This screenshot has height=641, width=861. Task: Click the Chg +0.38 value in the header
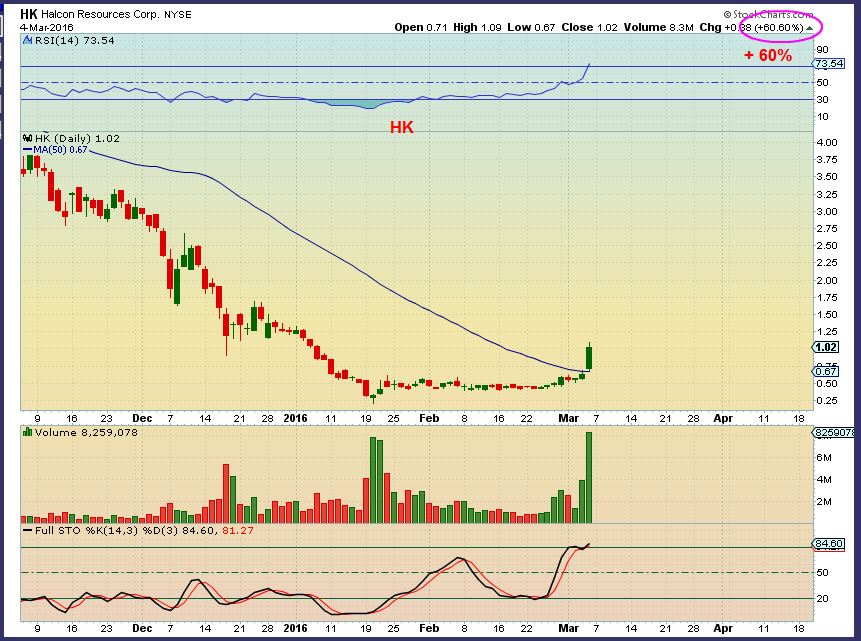725,27
